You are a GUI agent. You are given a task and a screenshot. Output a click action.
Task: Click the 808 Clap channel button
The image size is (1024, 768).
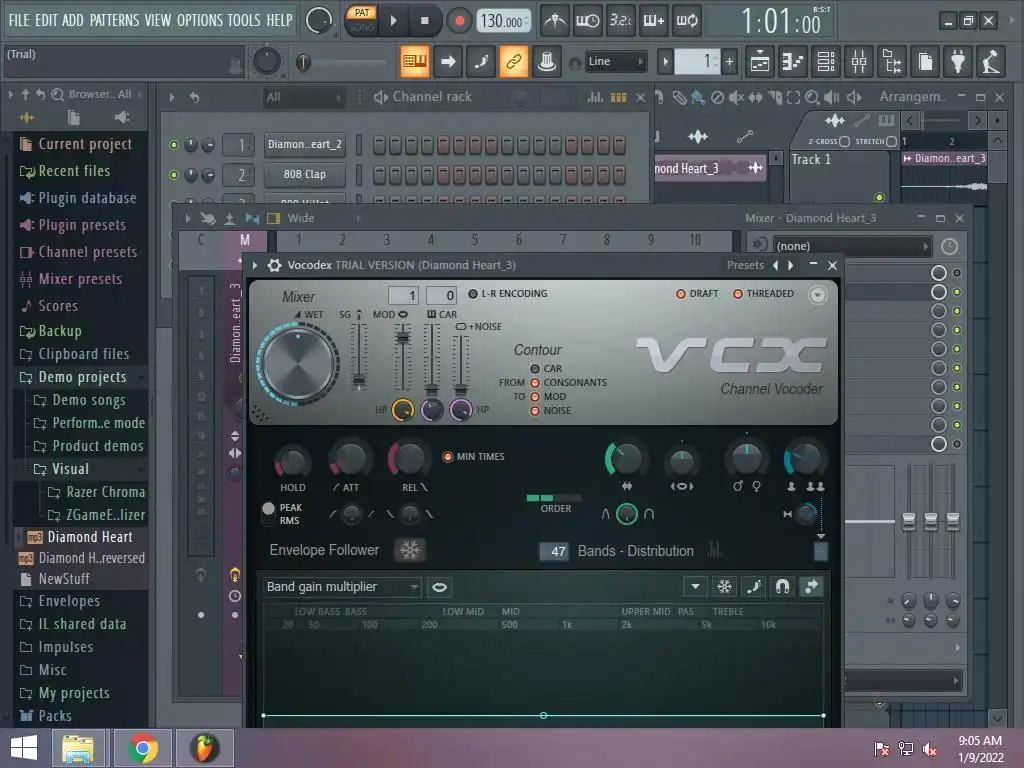click(304, 174)
